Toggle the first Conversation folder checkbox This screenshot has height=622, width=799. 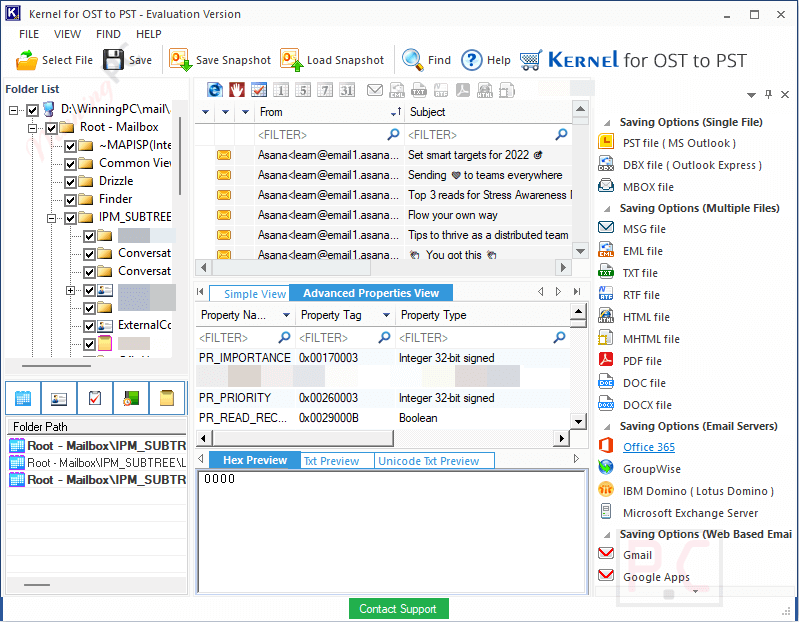[x=90, y=254]
